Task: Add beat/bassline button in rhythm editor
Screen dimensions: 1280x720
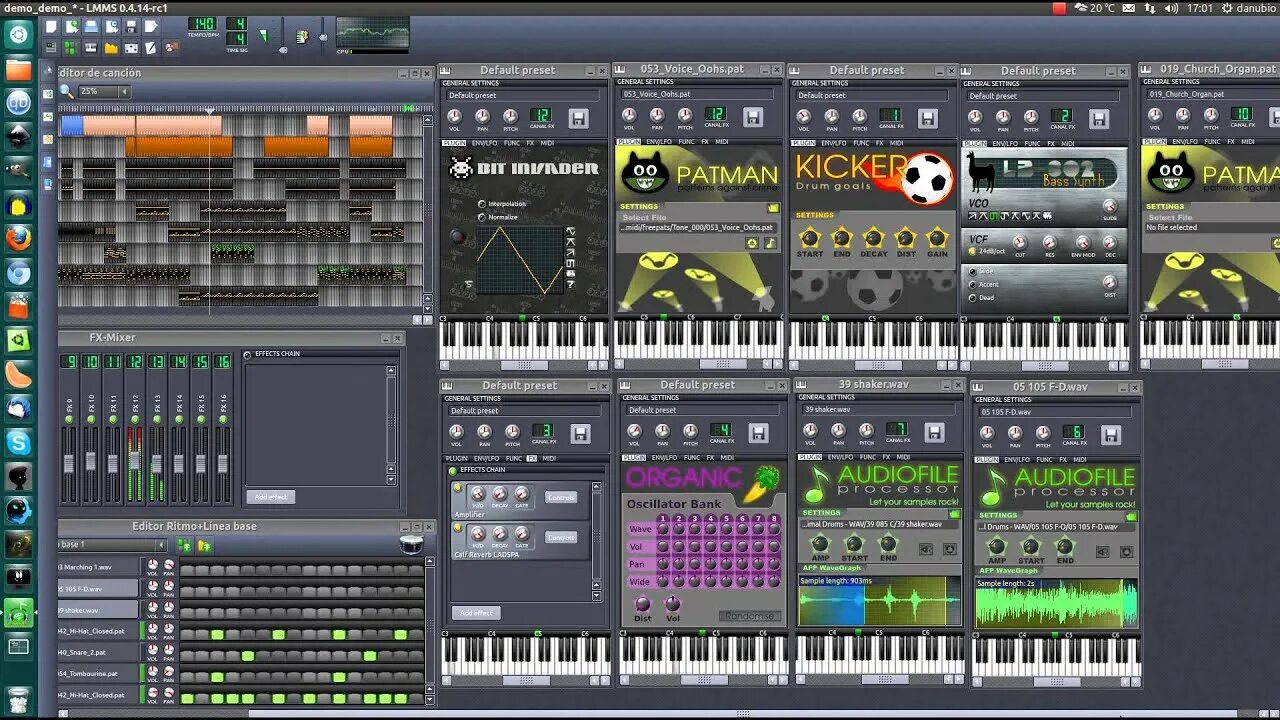Action: [x=184, y=546]
